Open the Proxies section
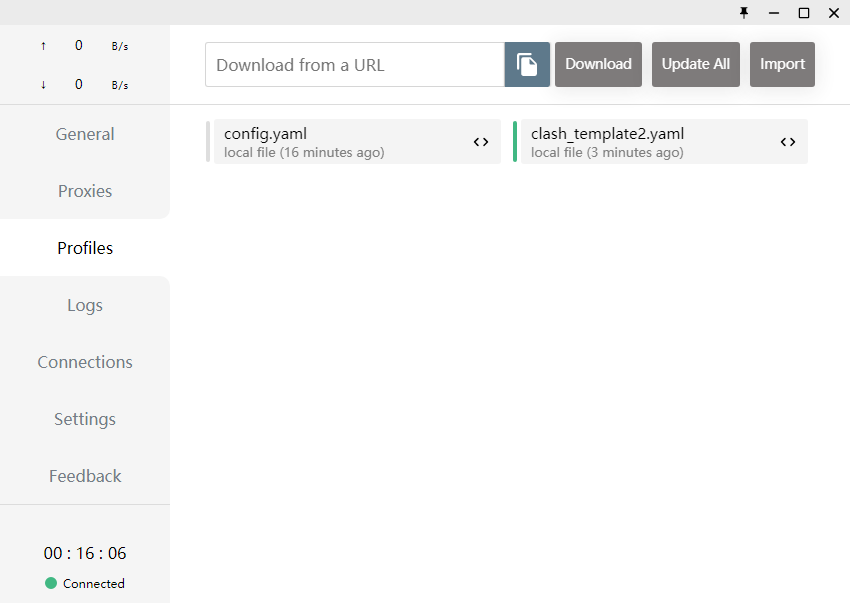Screen dimensions: 850x603 (x=85, y=191)
